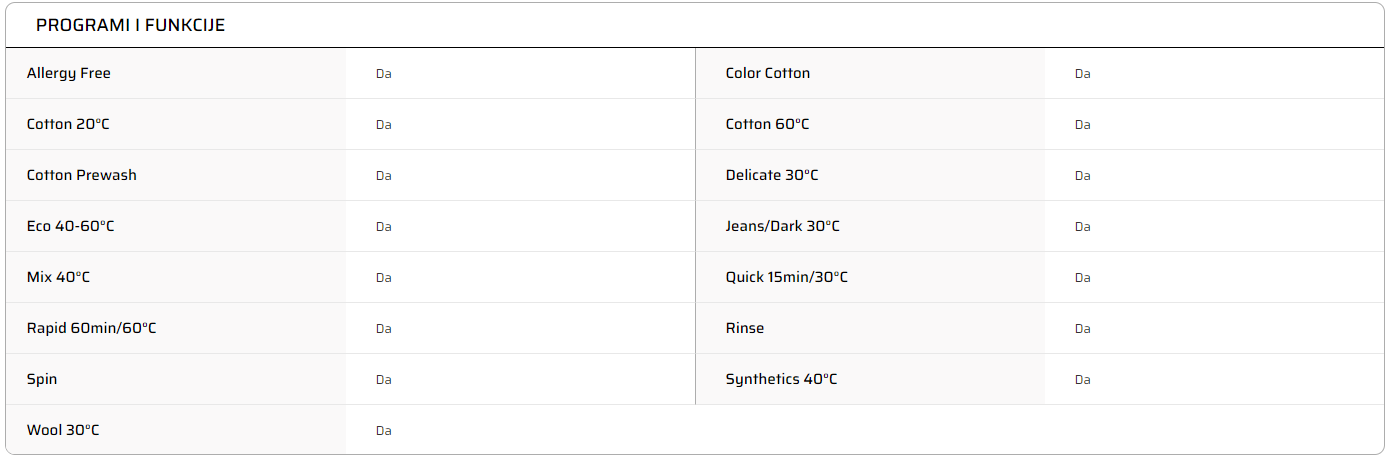Image resolution: width=1389 pixels, height=459 pixels.
Task: Select the Allergy Free row label
Action: pyautogui.click(x=69, y=73)
